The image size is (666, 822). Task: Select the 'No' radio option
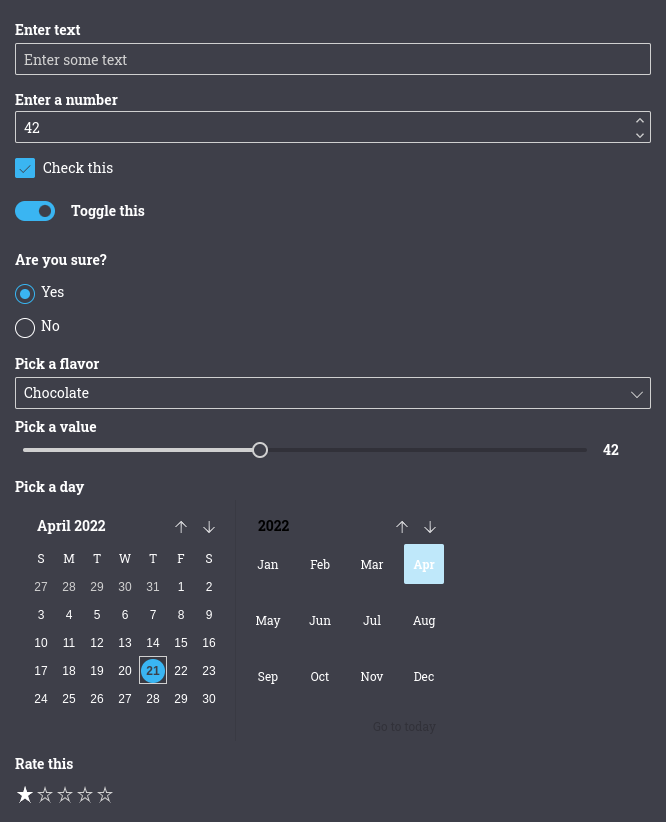[25, 327]
